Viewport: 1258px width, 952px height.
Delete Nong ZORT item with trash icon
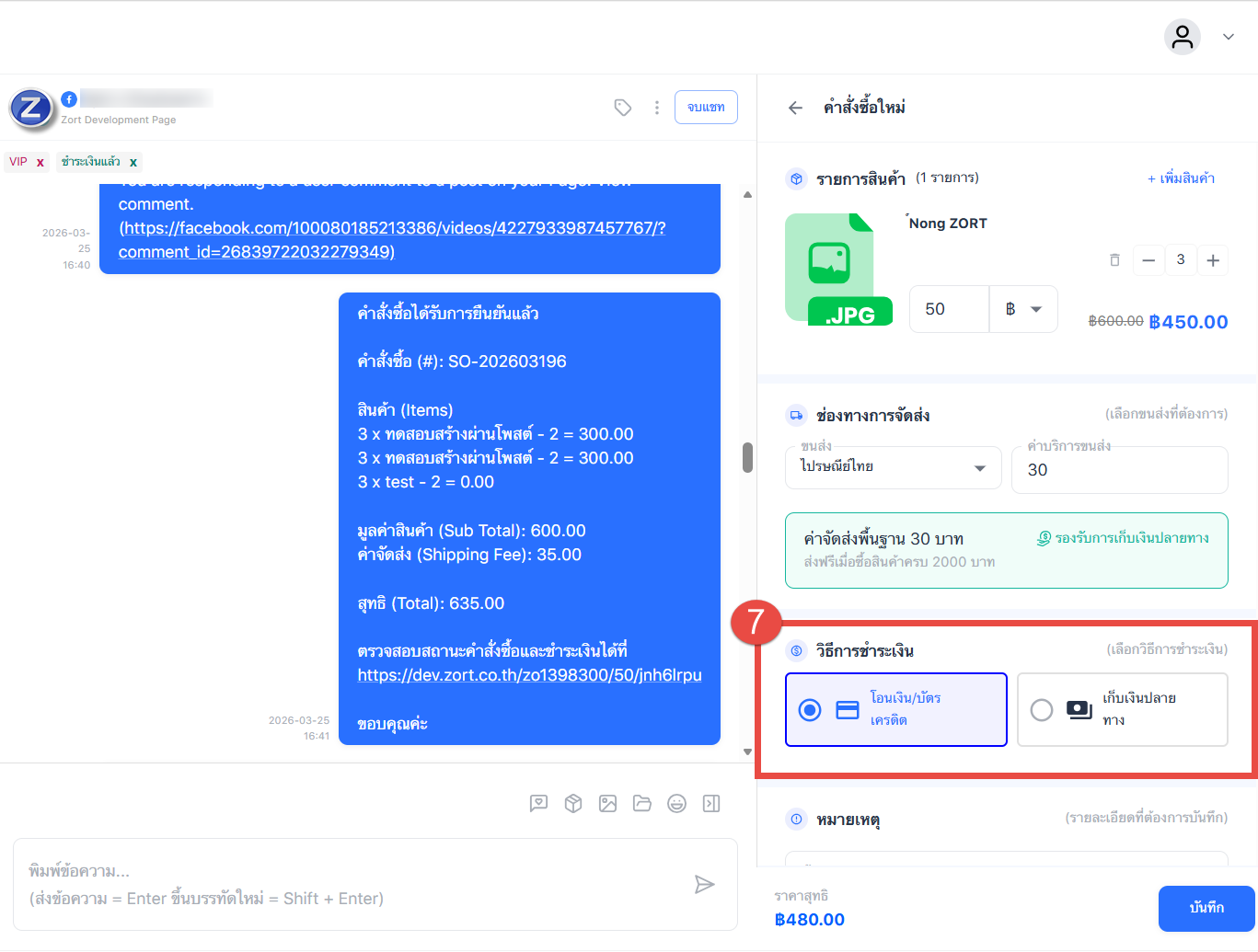[x=1114, y=260]
